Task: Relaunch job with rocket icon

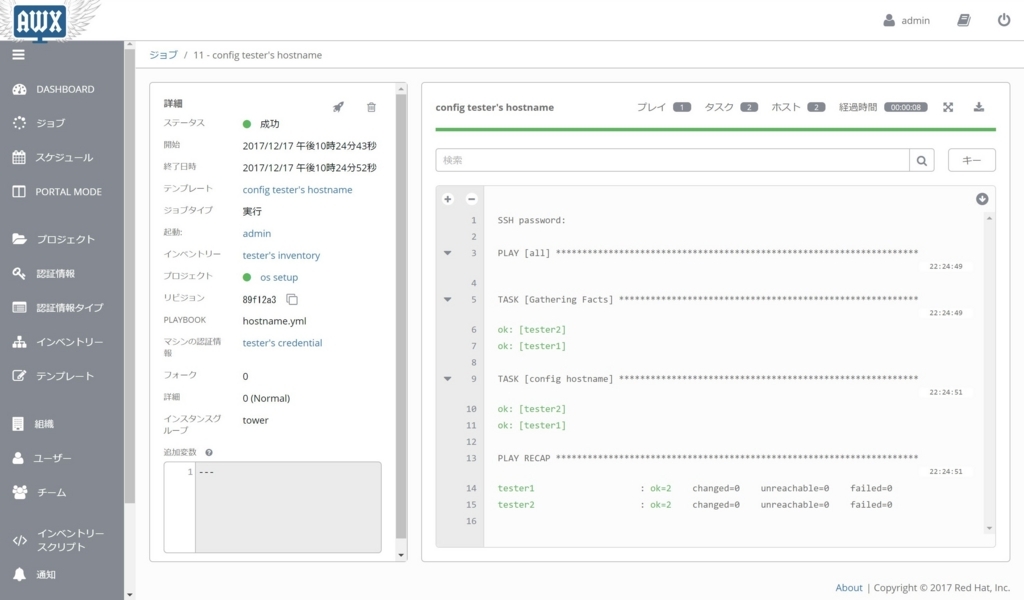Action: (338, 107)
